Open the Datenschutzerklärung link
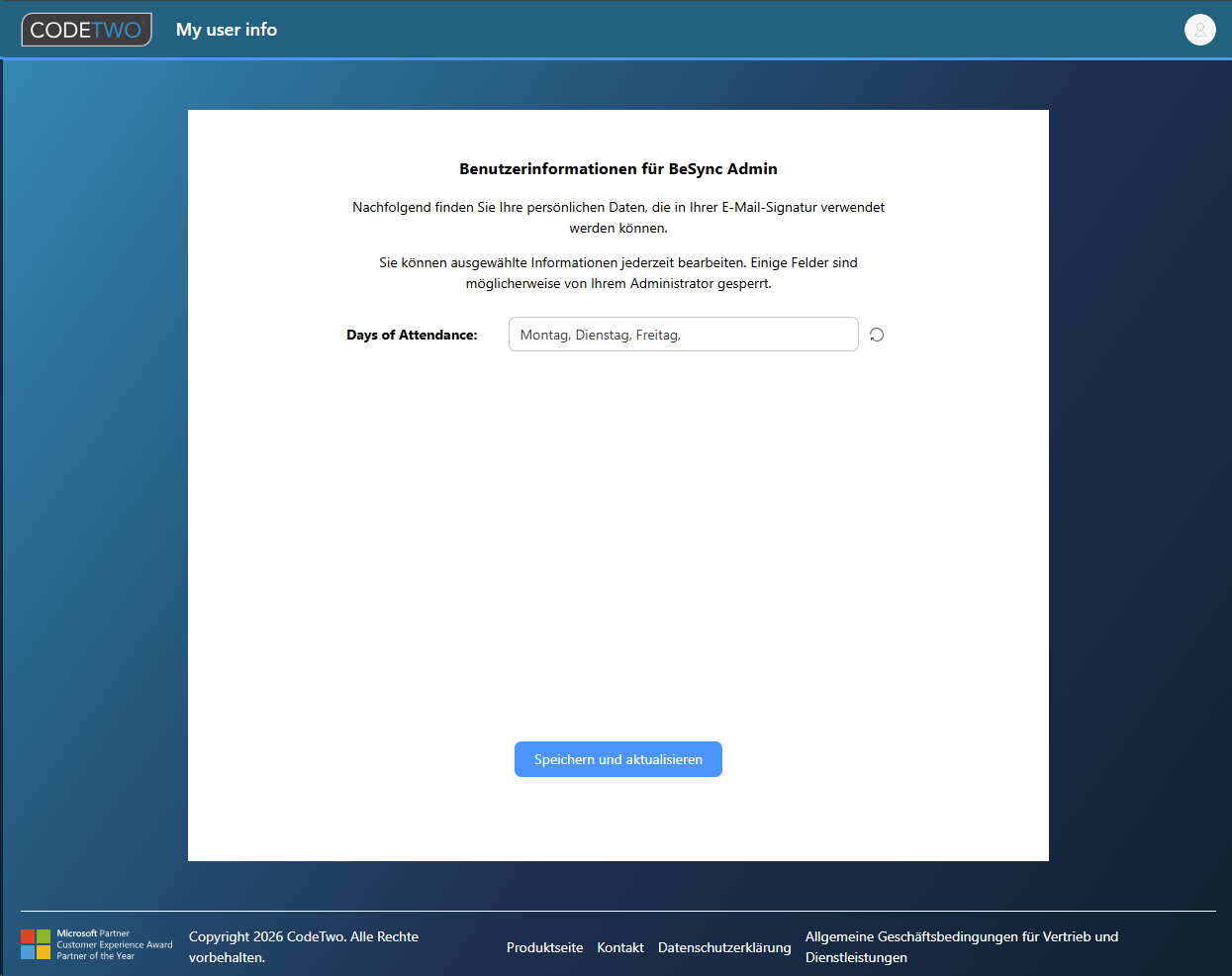Screen dimensions: 1232x976 [x=724, y=947]
